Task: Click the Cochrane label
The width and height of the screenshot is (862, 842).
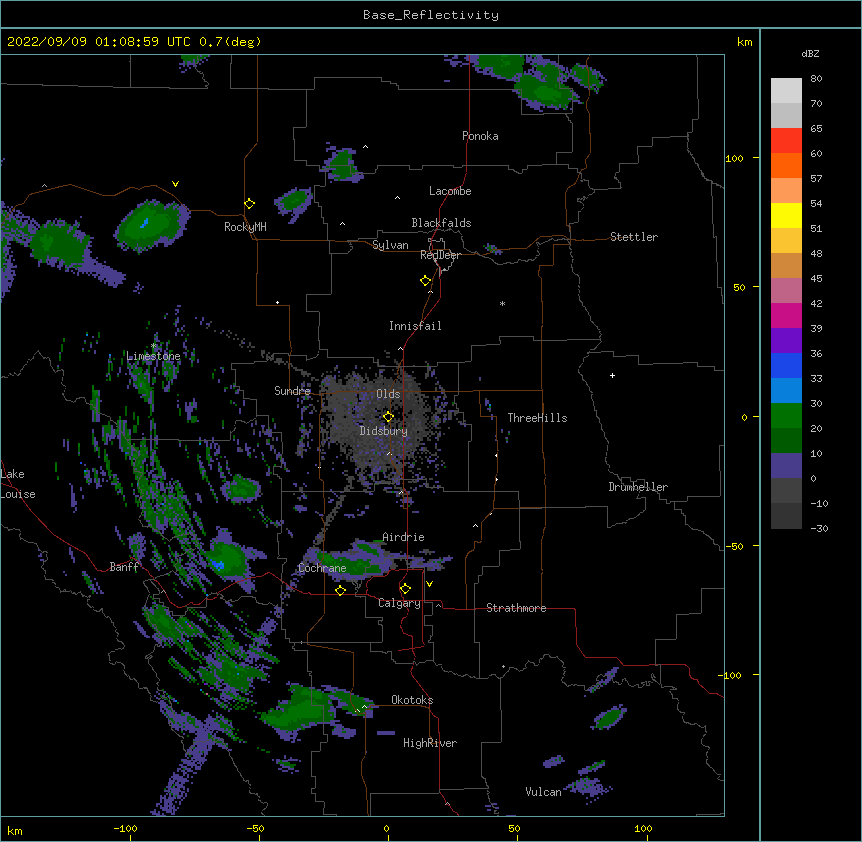Action: point(322,568)
